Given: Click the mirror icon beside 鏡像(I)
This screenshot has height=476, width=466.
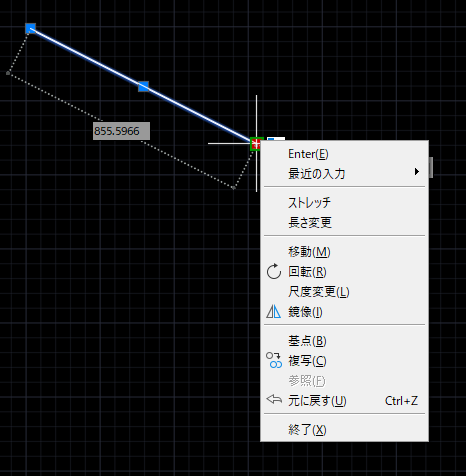Looking at the screenshot, I should pos(274,312).
